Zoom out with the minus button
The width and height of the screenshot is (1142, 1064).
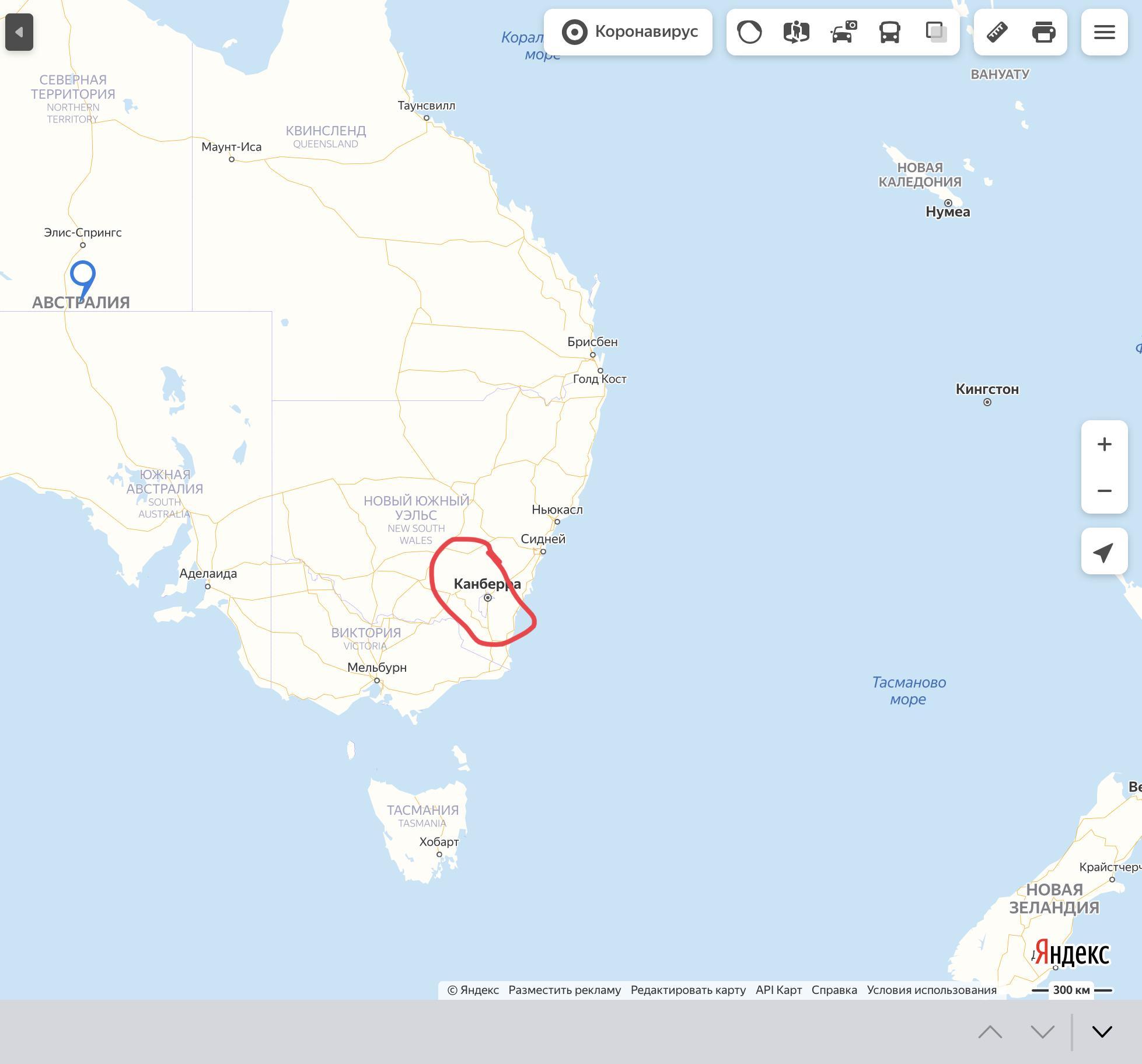[x=1104, y=491]
